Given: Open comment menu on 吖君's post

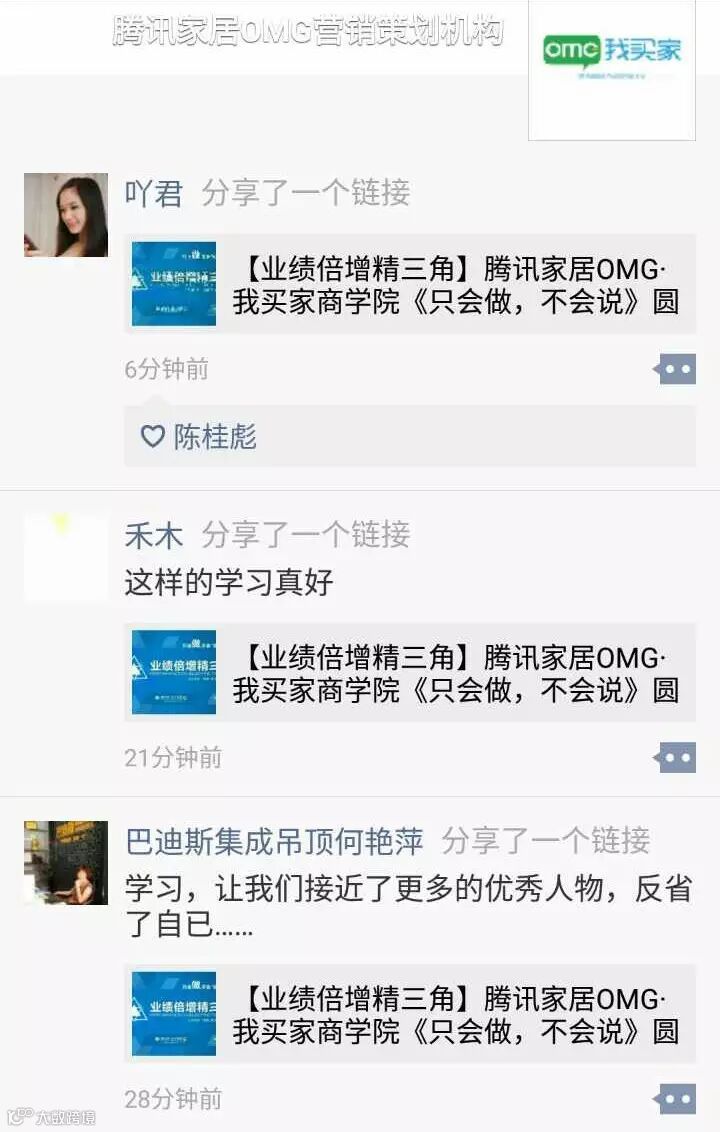Looking at the screenshot, I should tap(675, 369).
